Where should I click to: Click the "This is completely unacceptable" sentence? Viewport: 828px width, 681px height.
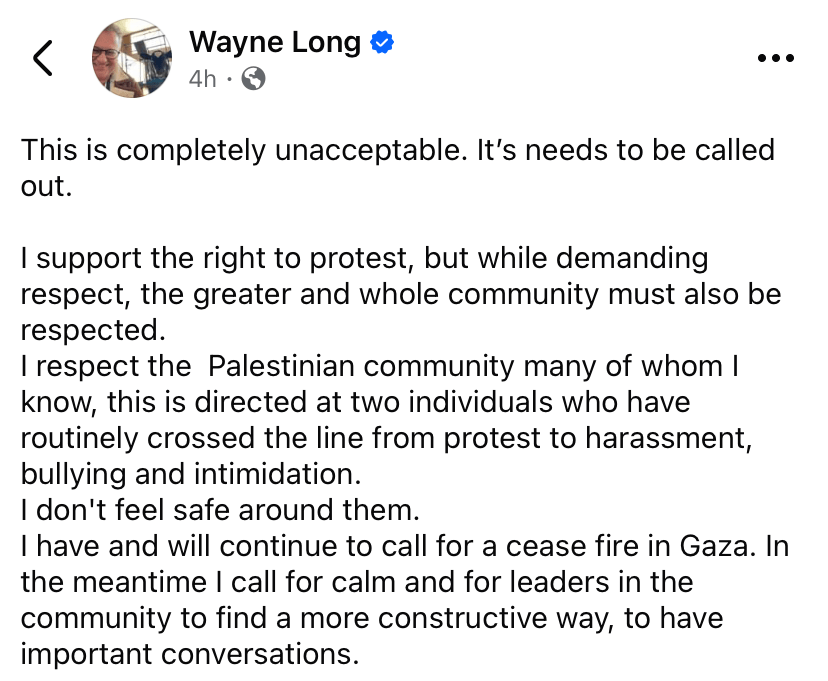(217, 150)
